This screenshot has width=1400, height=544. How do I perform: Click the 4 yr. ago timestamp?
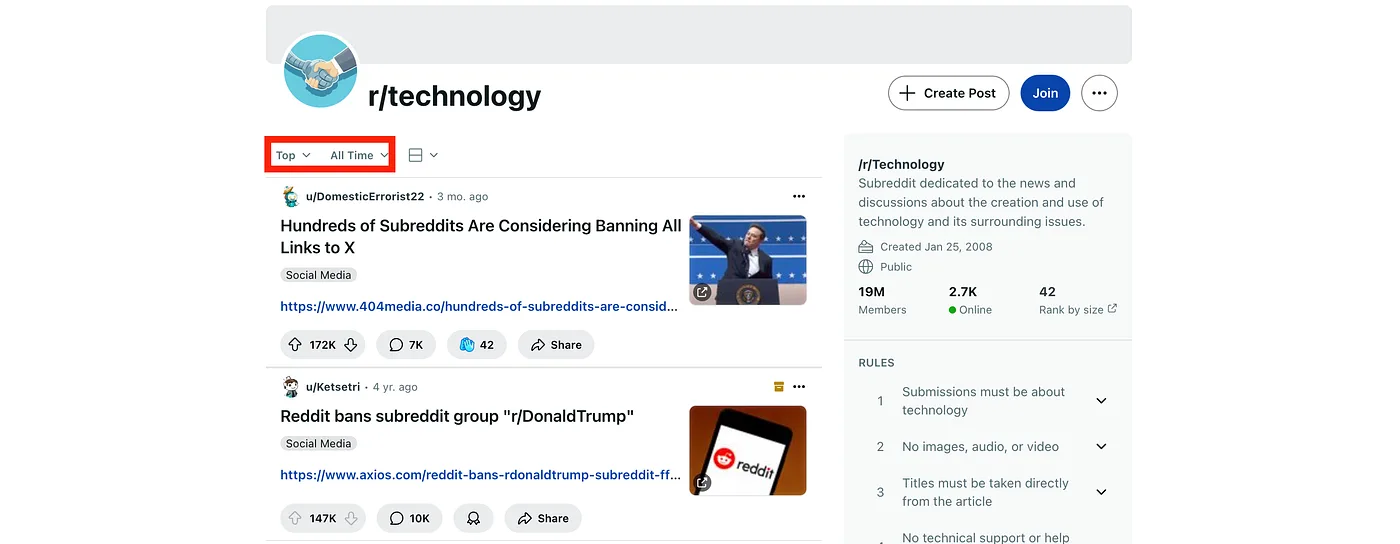[x=395, y=387]
